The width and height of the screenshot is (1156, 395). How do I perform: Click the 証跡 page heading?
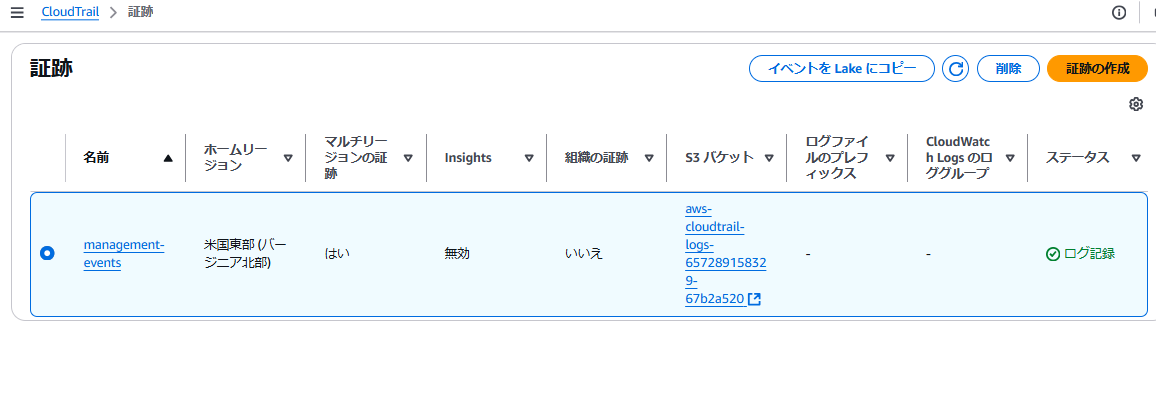click(x=51, y=69)
